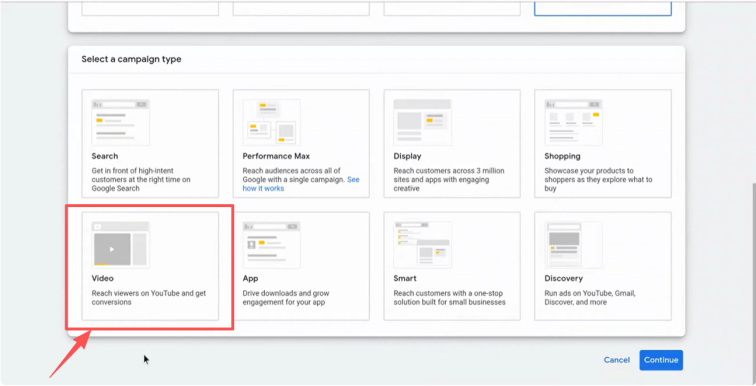Click the Video play thumbnail icon
Viewport: 756px width, 386px height.
click(121, 245)
